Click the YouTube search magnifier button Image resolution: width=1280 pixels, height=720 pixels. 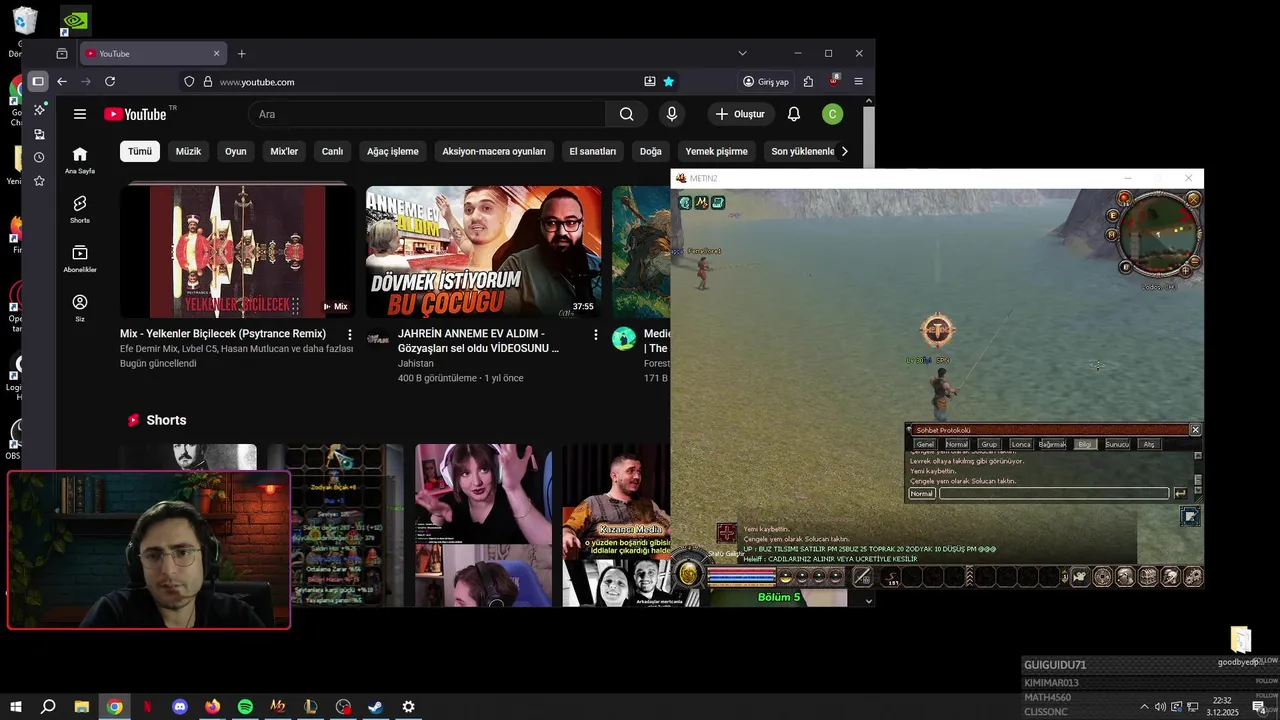pyautogui.click(x=626, y=114)
